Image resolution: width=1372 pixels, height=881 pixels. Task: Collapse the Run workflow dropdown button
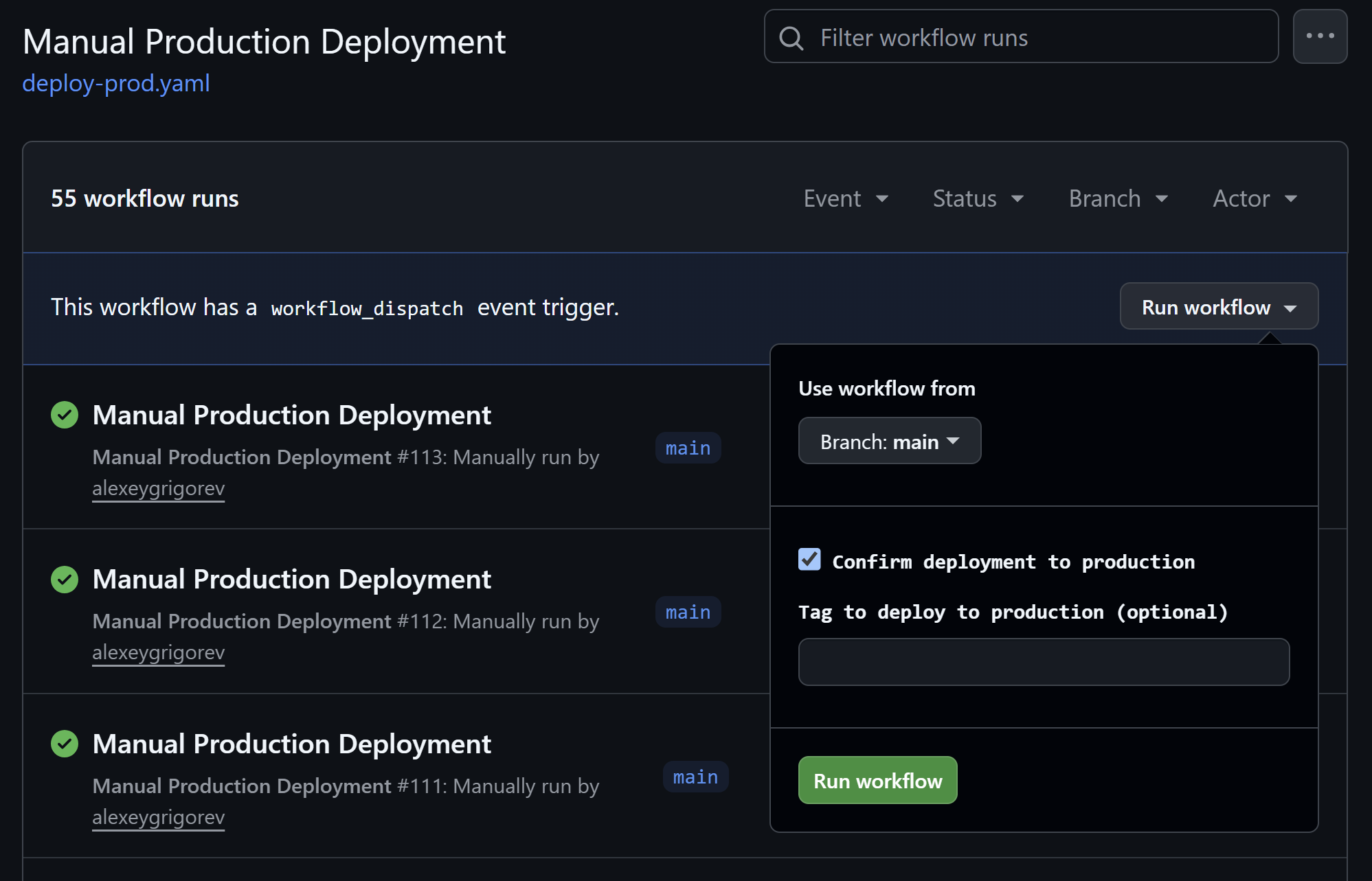pyautogui.click(x=1219, y=306)
